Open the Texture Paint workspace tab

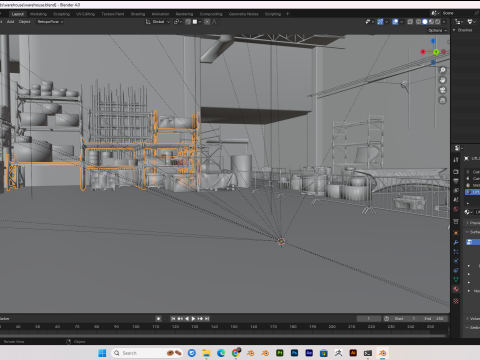[x=113, y=14]
